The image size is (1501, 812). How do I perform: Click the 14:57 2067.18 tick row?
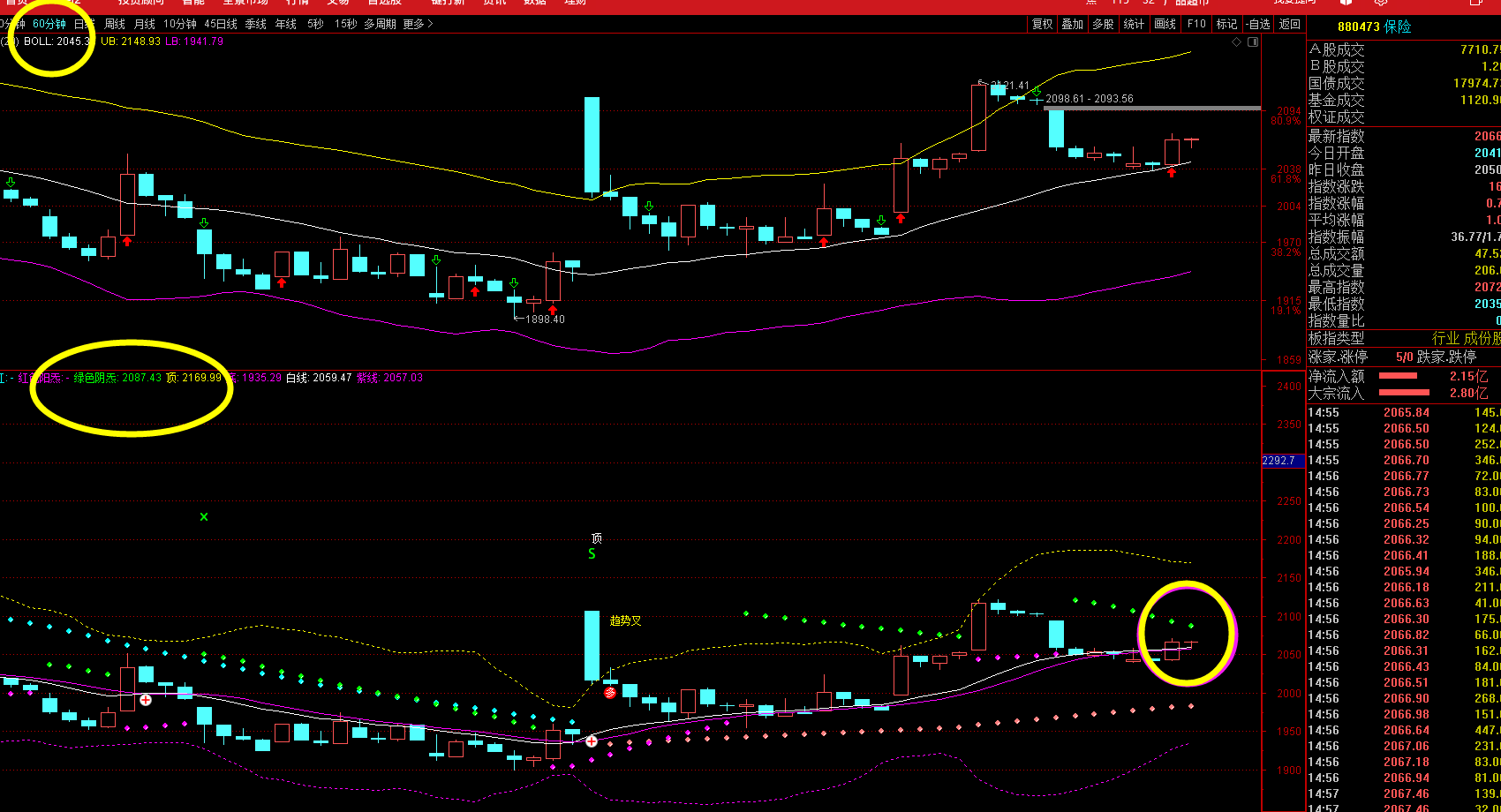pos(1404,762)
